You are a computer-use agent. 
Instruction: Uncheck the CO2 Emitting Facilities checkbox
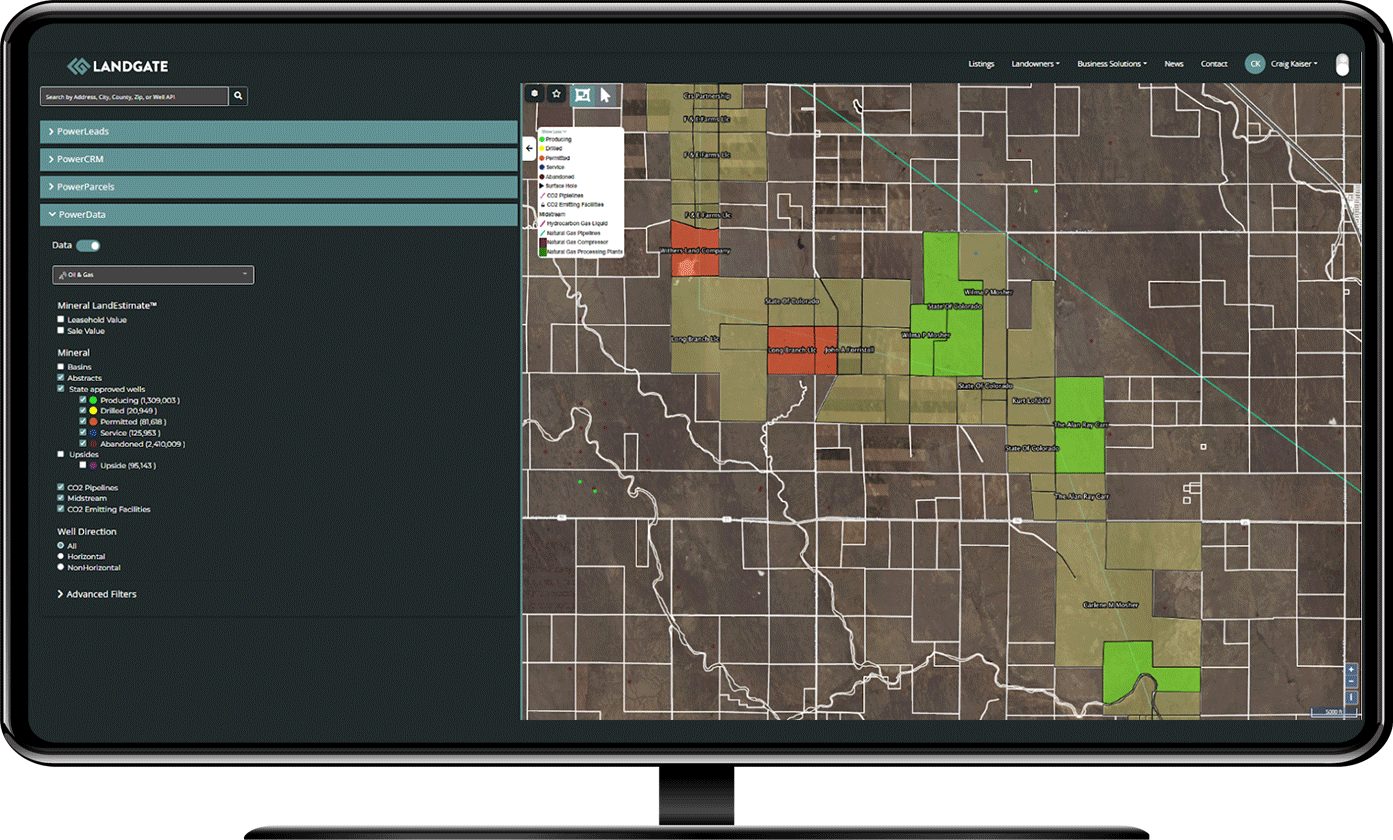click(61, 509)
